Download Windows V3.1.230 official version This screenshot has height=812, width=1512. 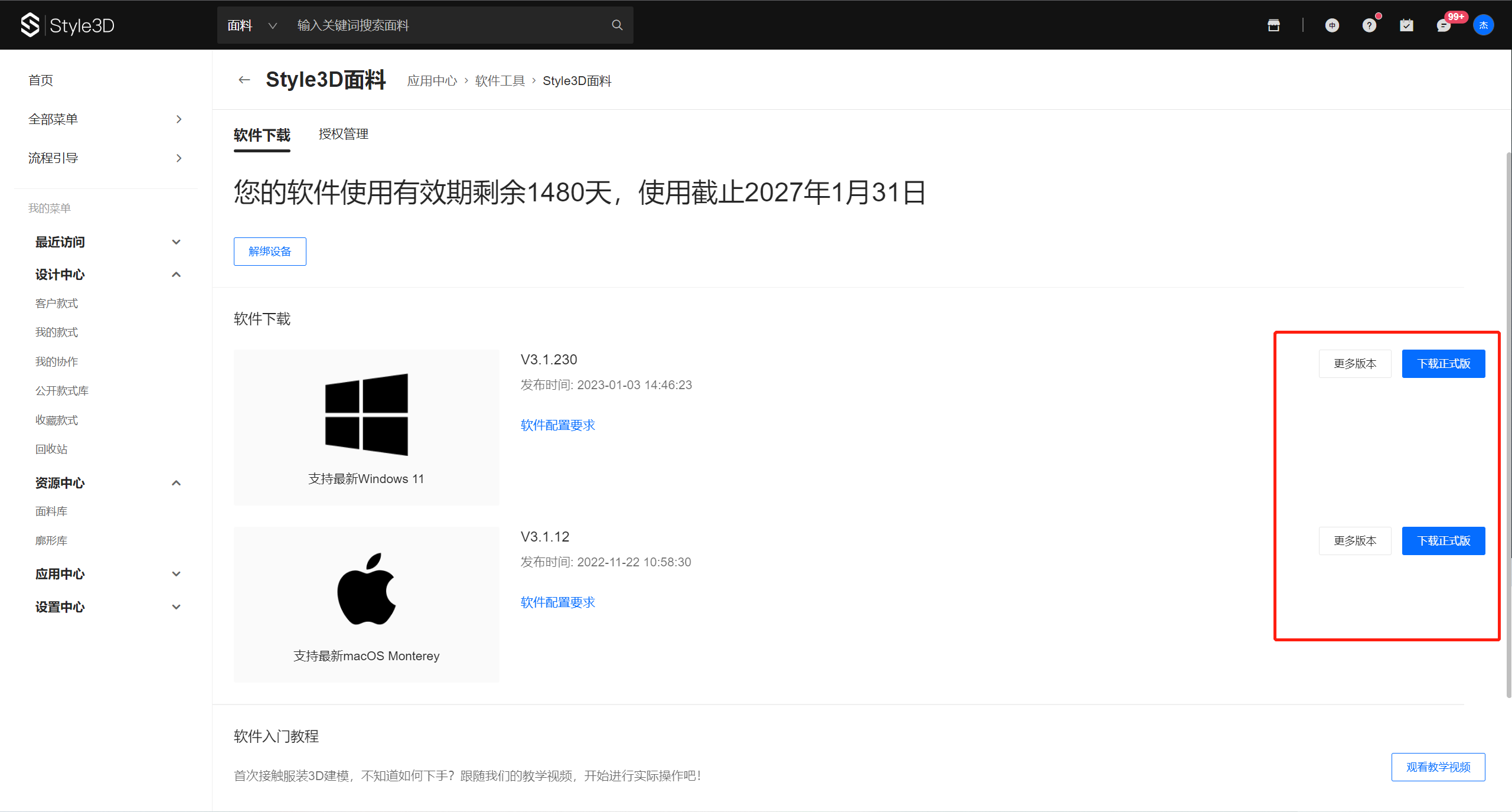coord(1444,364)
